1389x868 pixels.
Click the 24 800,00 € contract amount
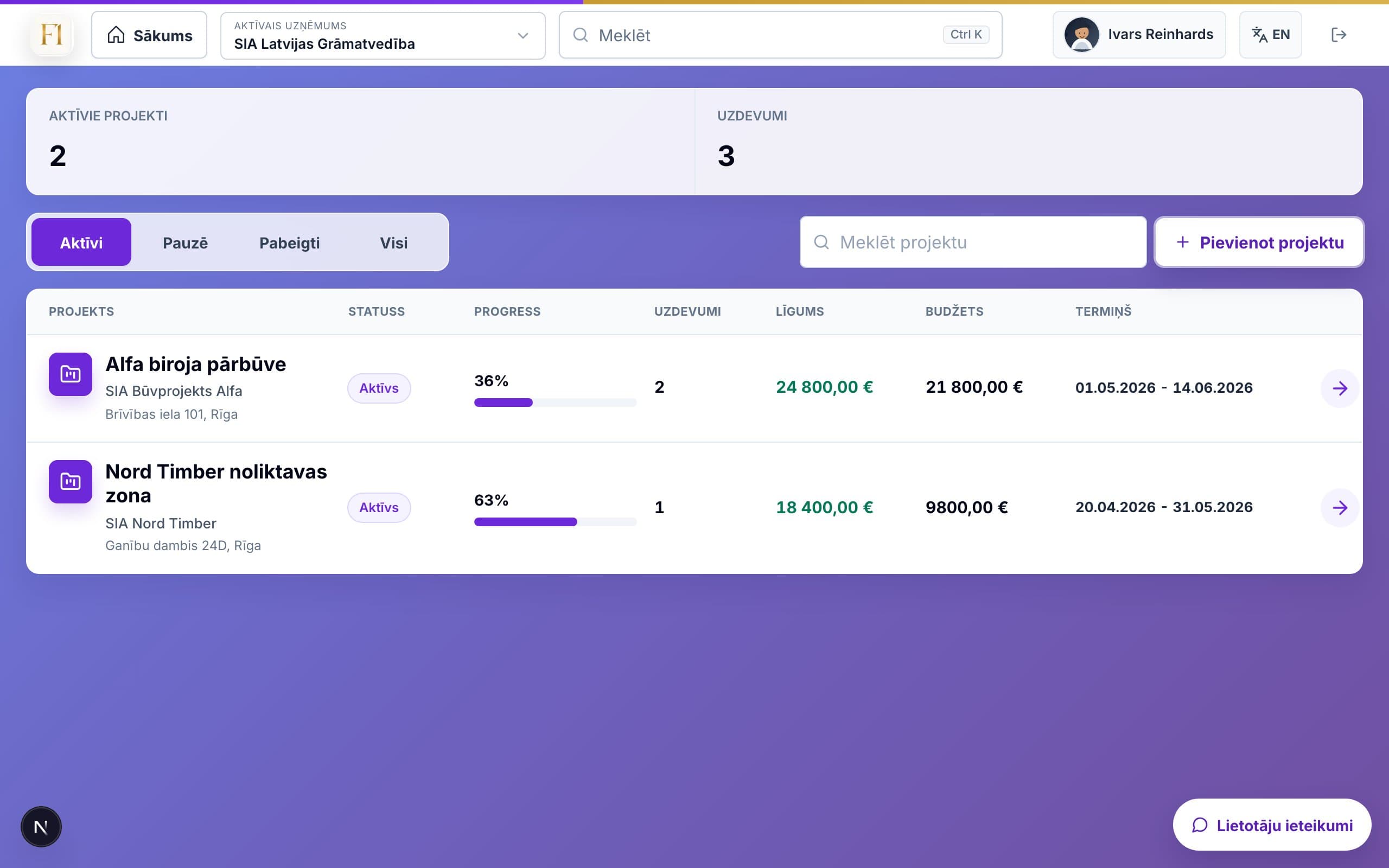[x=824, y=387]
